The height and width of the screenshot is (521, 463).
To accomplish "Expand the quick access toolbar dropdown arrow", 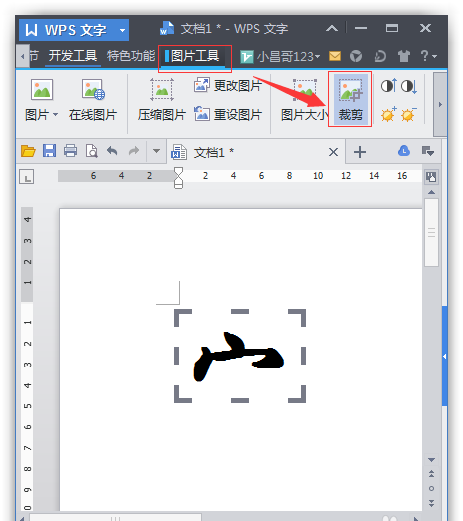I will (156, 151).
